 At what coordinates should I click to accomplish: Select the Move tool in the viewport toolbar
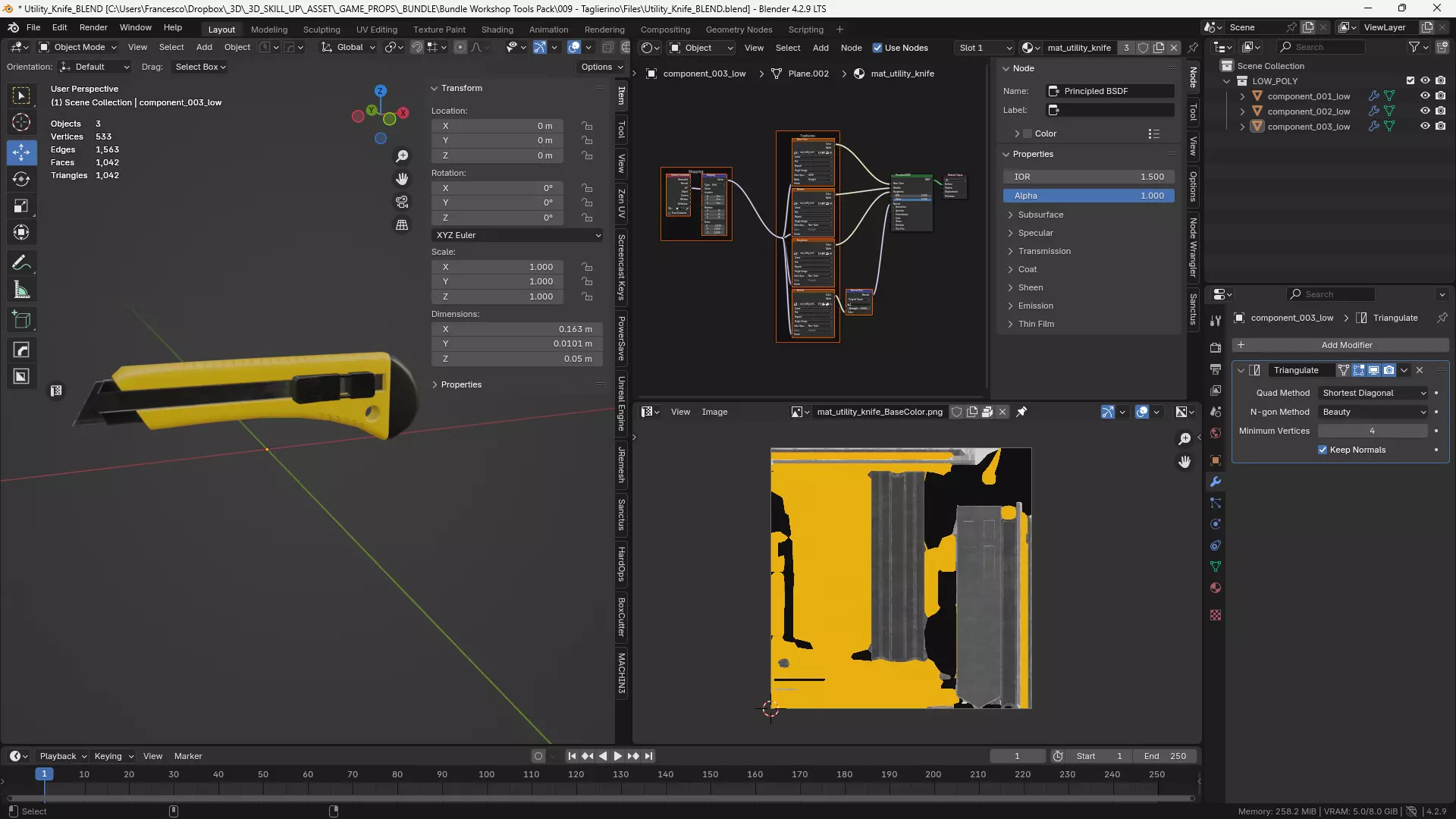21,152
